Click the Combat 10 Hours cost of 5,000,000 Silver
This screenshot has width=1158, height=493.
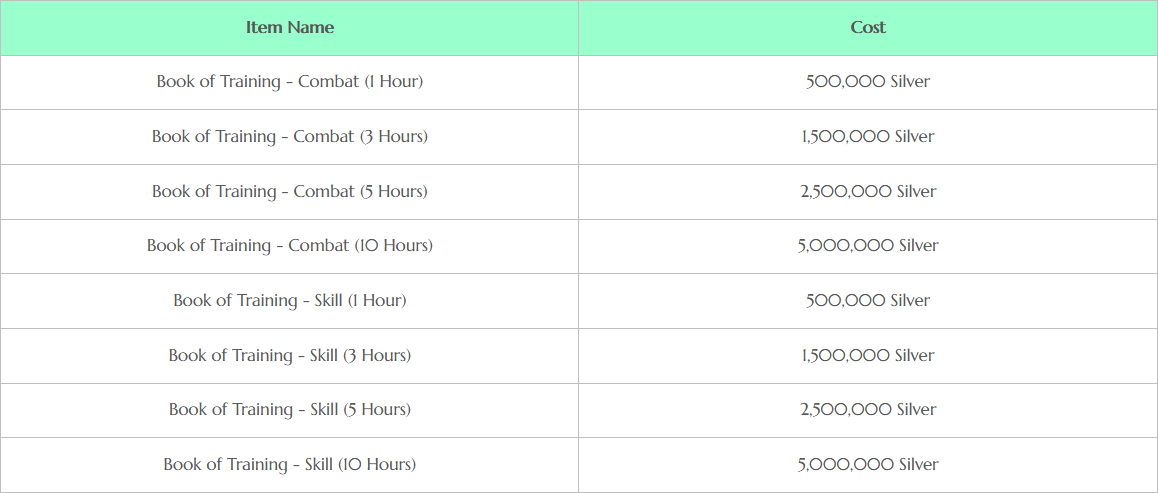coord(868,246)
